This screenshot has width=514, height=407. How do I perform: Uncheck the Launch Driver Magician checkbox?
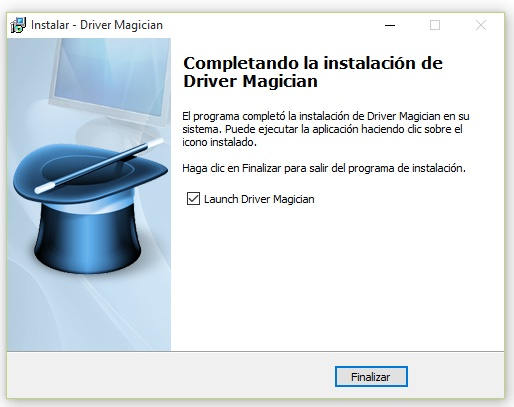click(x=193, y=199)
